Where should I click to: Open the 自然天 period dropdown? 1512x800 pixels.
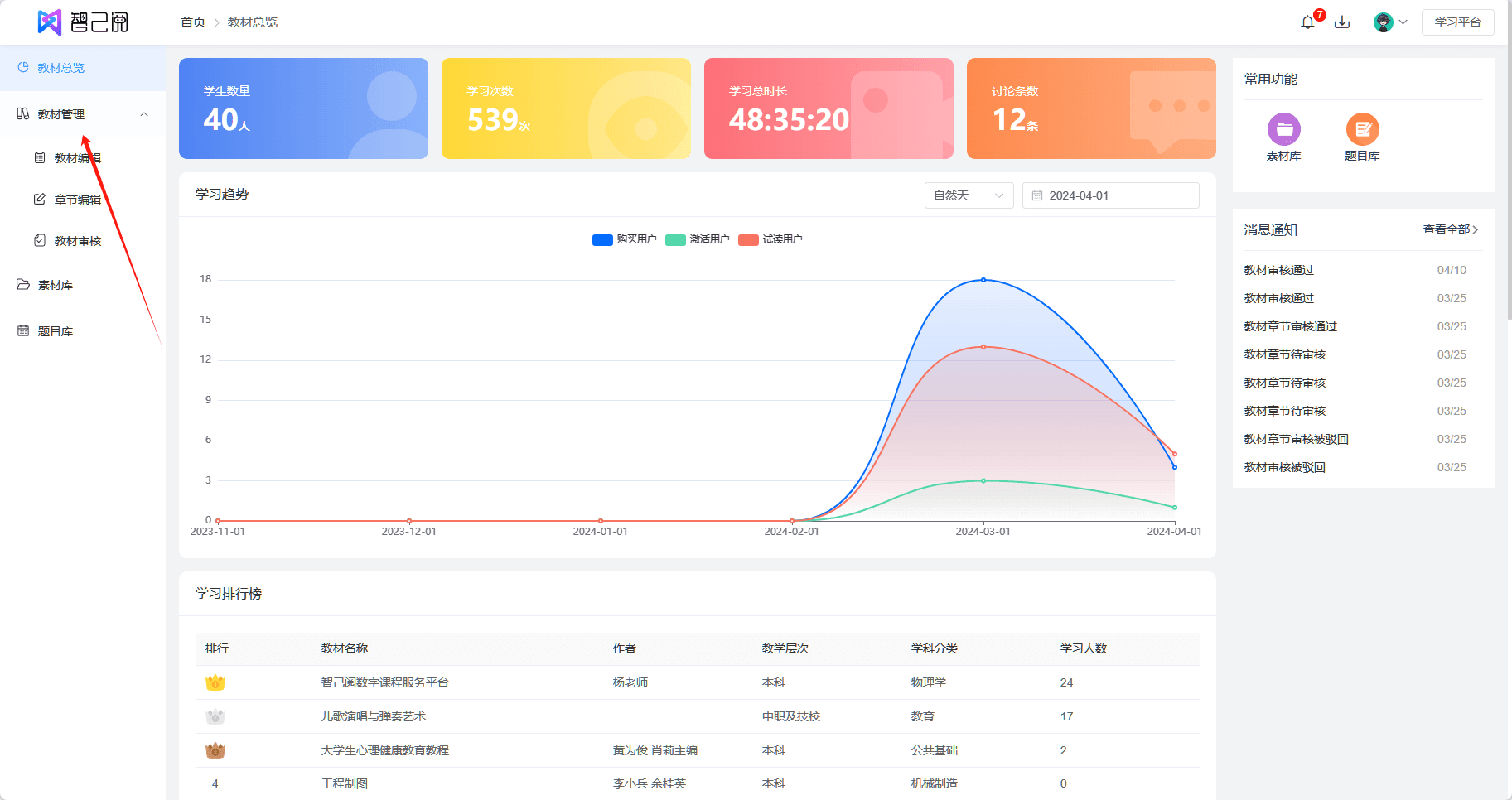point(969,195)
